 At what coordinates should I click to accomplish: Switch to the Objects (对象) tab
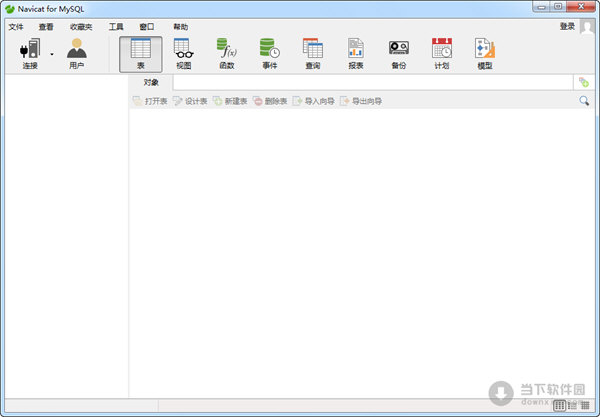pos(151,83)
